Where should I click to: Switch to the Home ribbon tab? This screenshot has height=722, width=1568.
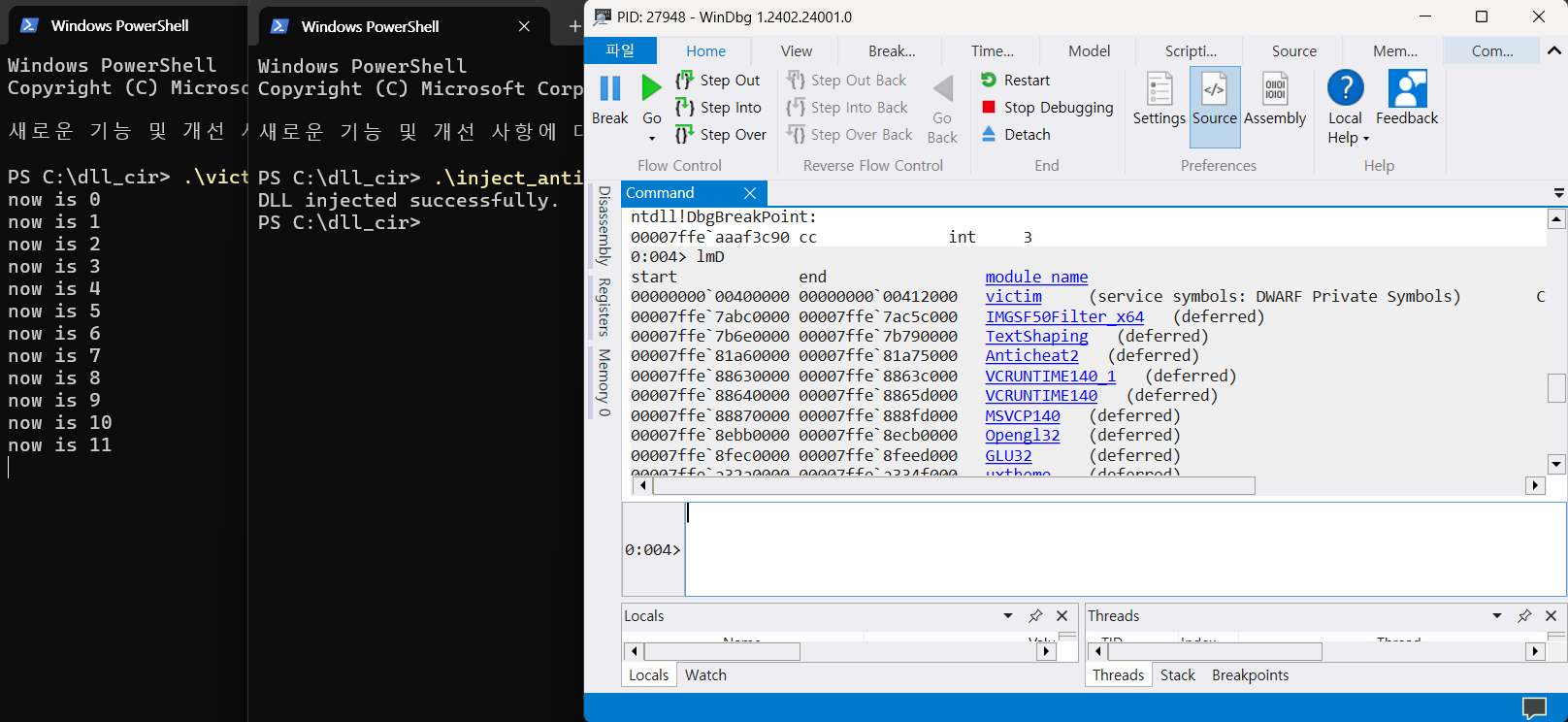point(706,51)
